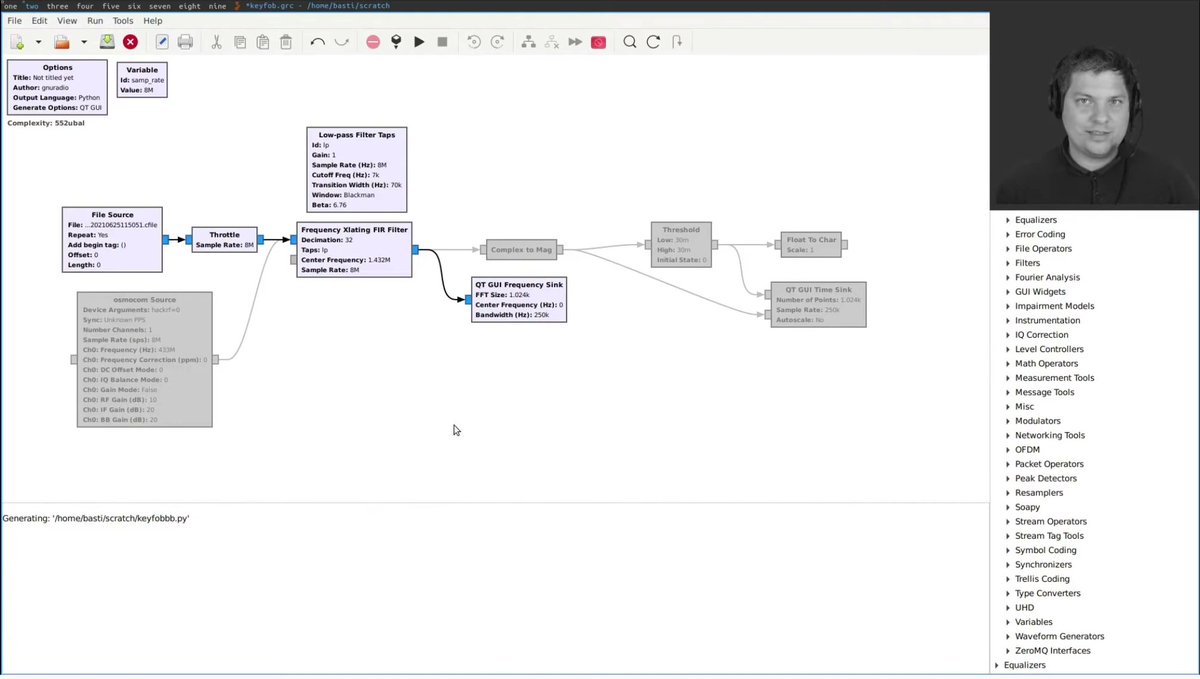
Task: Open the File menu
Action: 15,20
